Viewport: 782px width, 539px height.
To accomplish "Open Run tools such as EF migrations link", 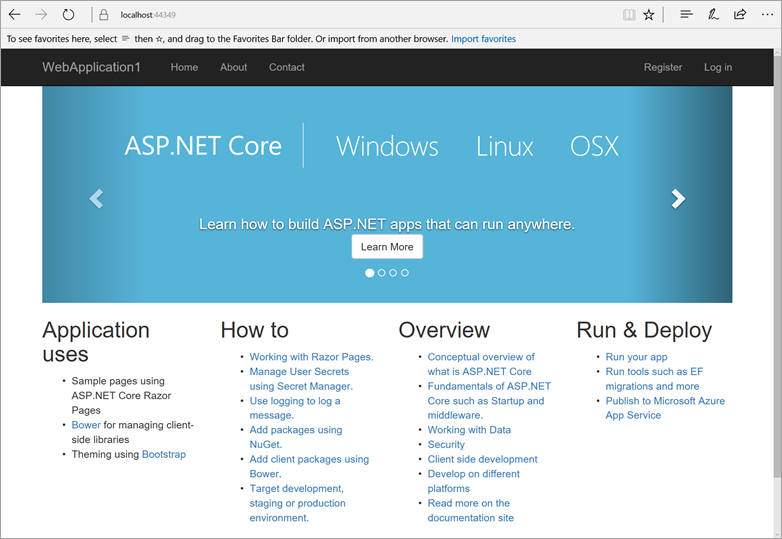I will pos(654,379).
